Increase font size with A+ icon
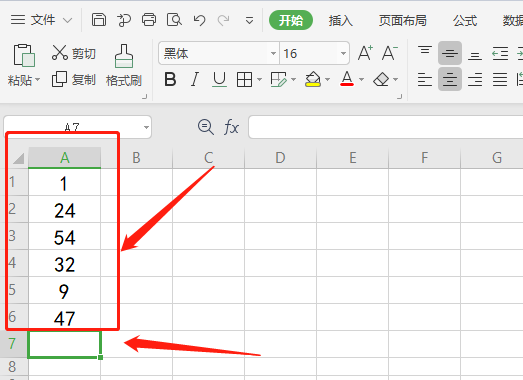Image resolution: width=523 pixels, height=380 pixels. (x=365, y=53)
